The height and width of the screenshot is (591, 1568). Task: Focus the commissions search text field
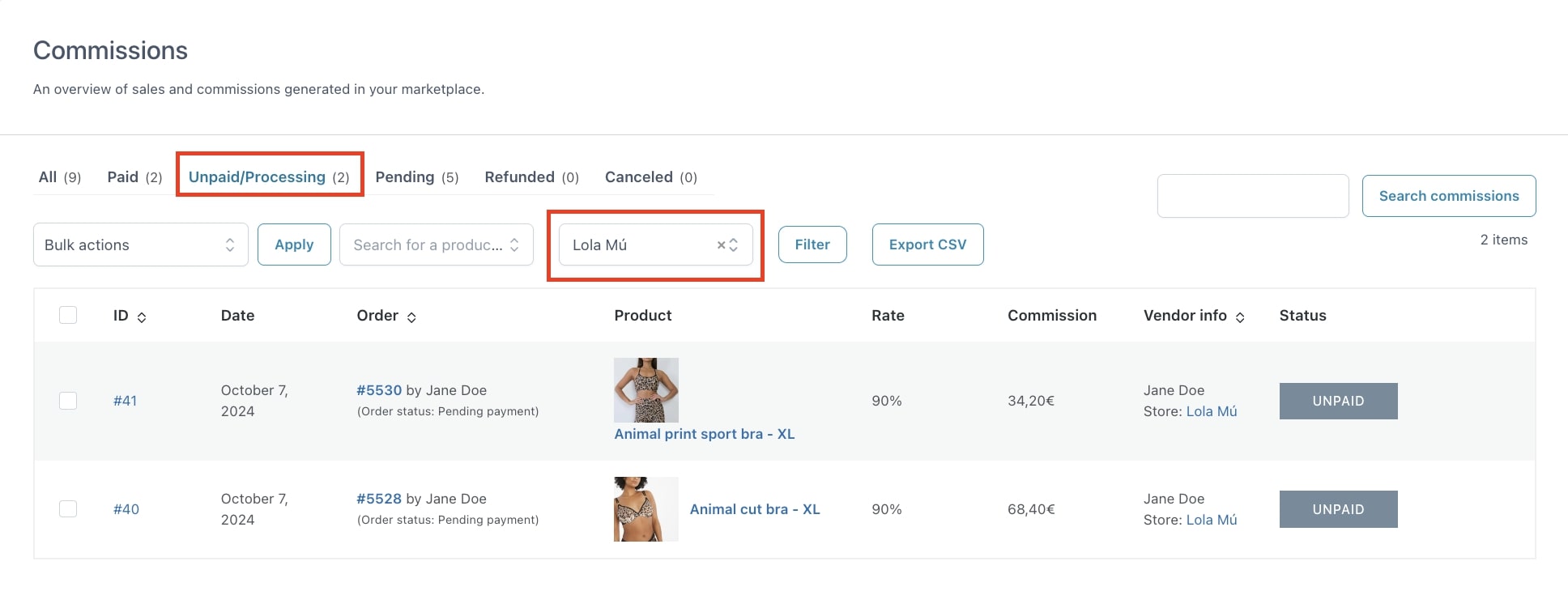pyautogui.click(x=1253, y=196)
